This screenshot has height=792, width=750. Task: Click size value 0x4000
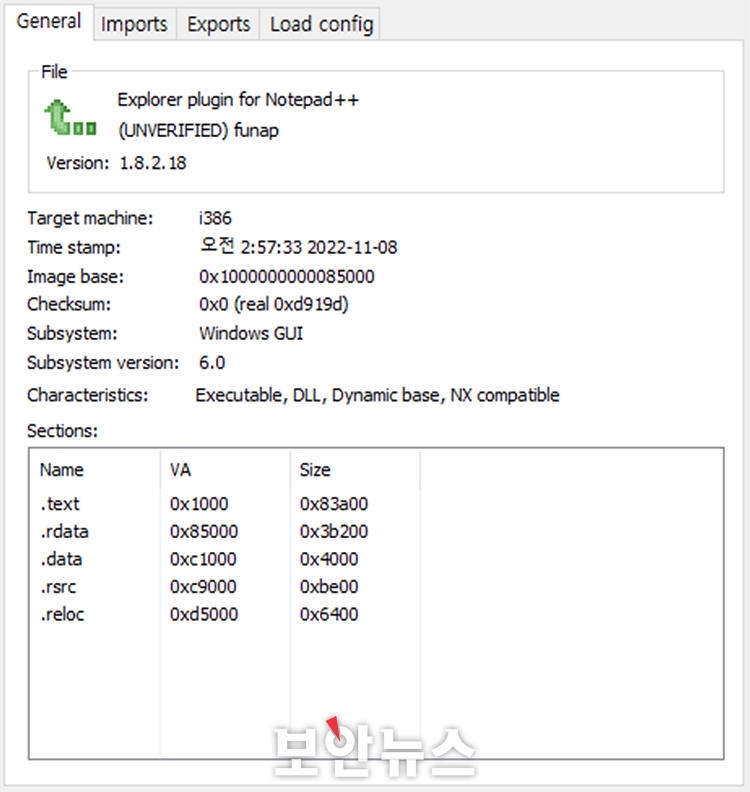coord(329,559)
